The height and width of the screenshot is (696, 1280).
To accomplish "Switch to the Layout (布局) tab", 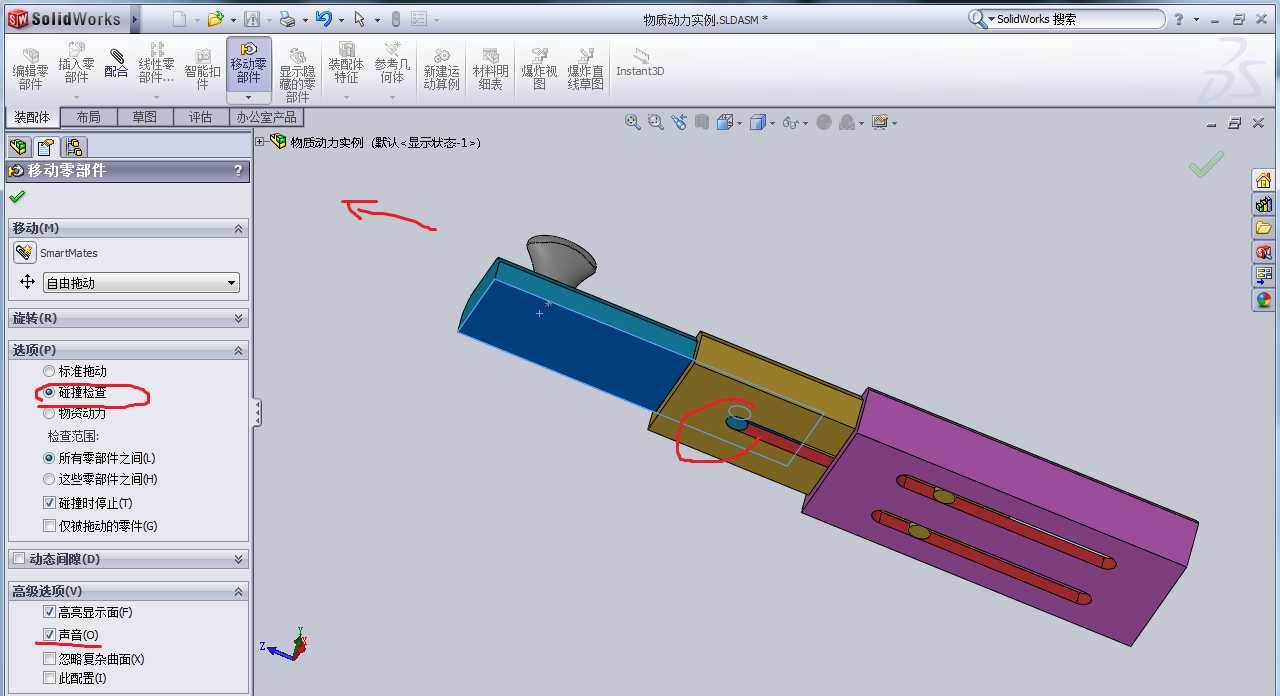I will point(88,117).
